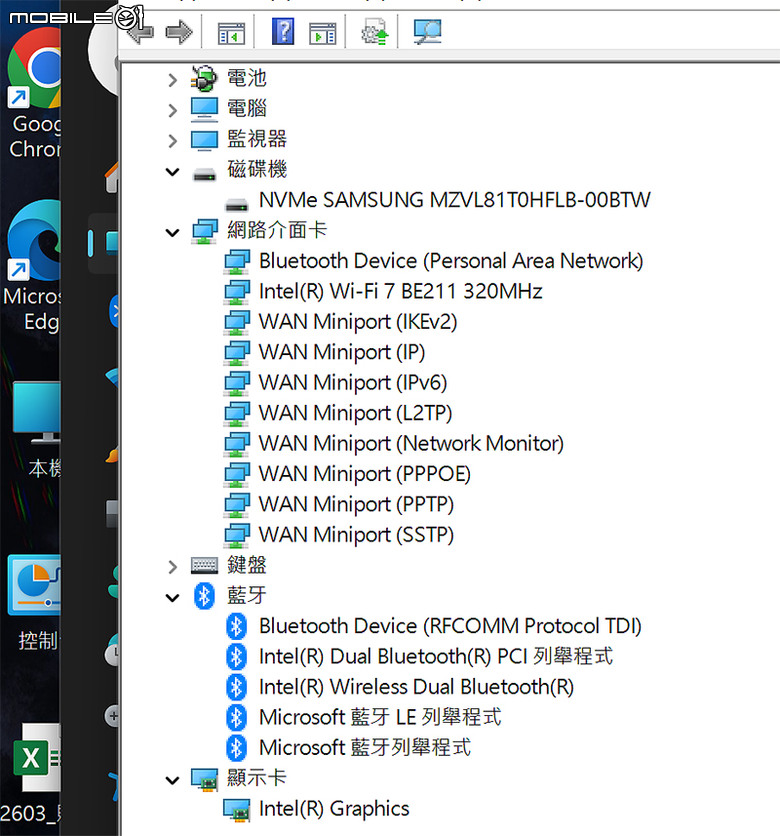
Task: Select WAN Miniport (Network Monitor)
Action: pyautogui.click(x=411, y=444)
